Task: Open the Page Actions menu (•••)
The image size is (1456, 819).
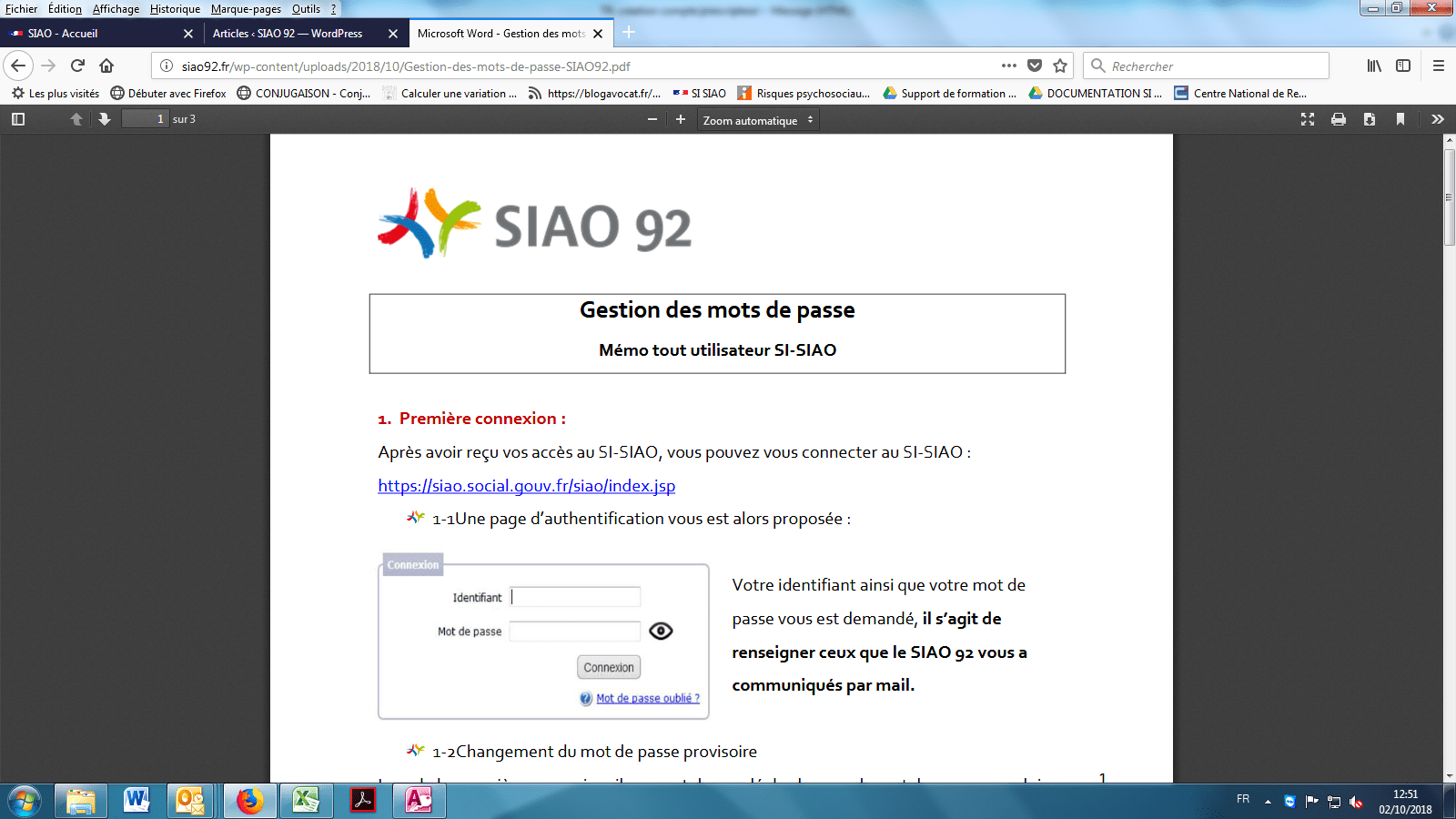Action: pos(1008,66)
